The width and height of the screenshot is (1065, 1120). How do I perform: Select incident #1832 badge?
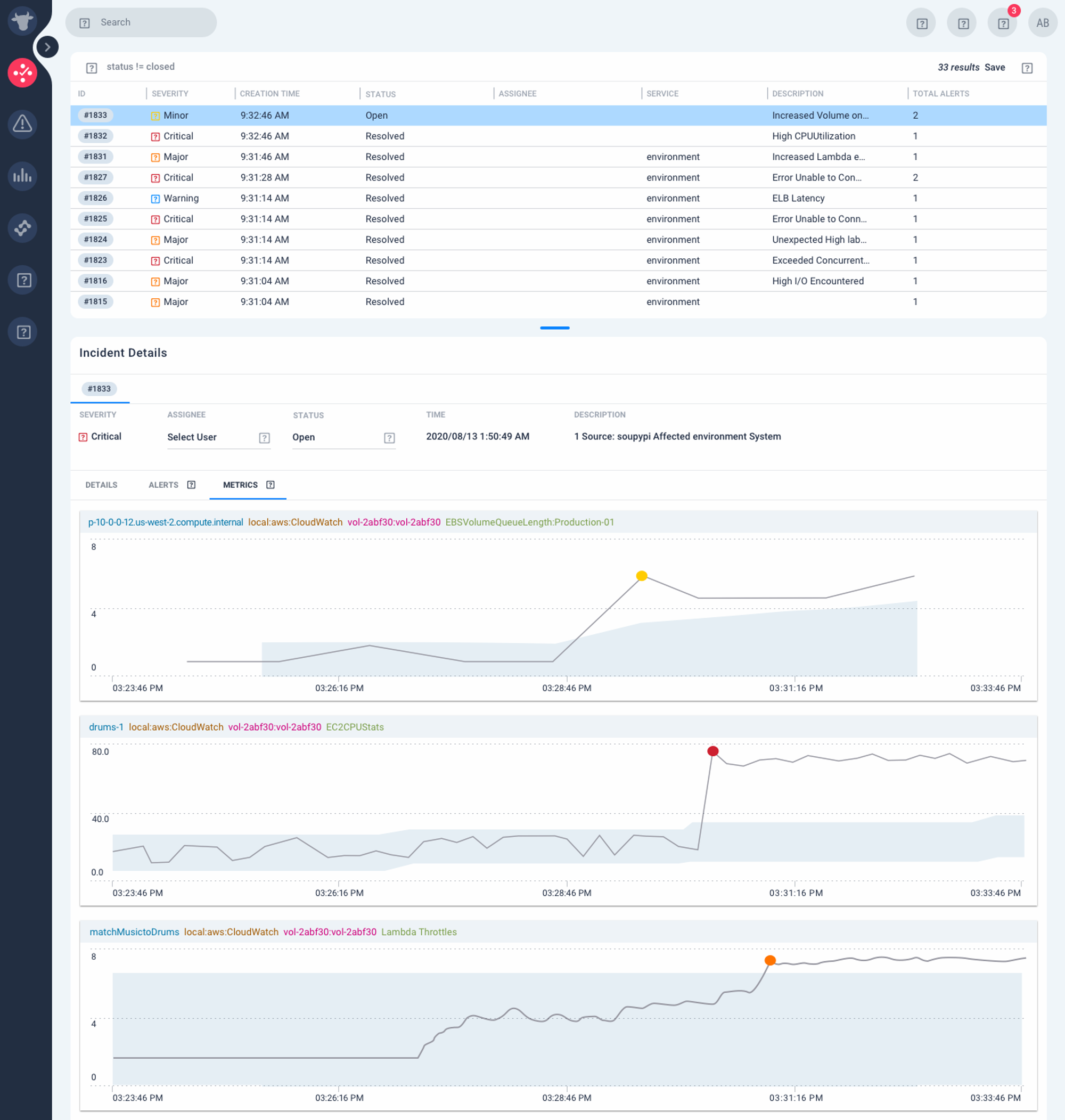click(95, 136)
